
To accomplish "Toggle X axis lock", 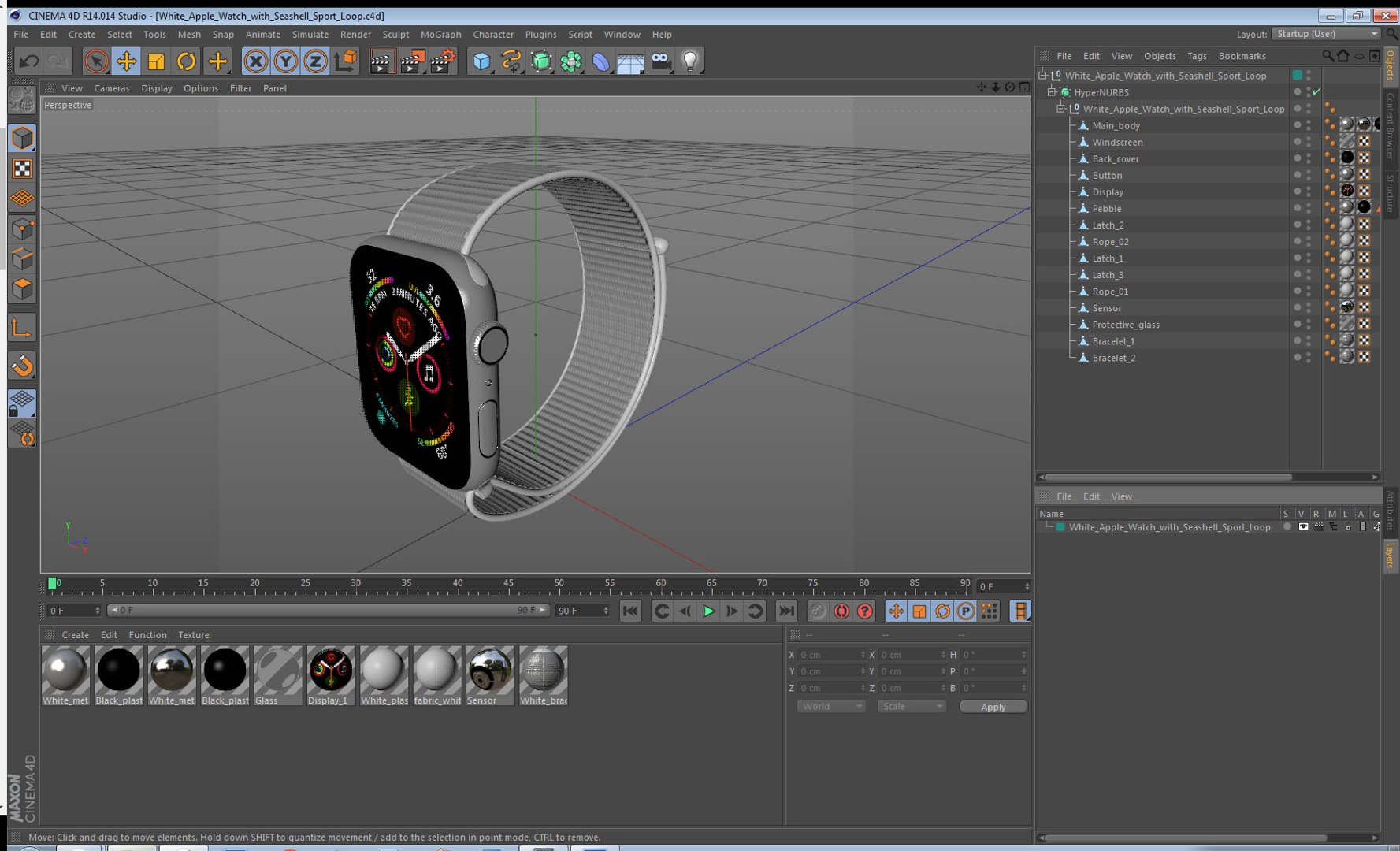I will 255,61.
